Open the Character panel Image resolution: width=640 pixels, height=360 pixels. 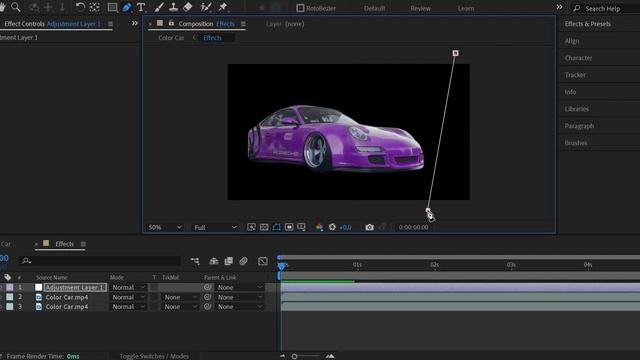click(x=578, y=58)
